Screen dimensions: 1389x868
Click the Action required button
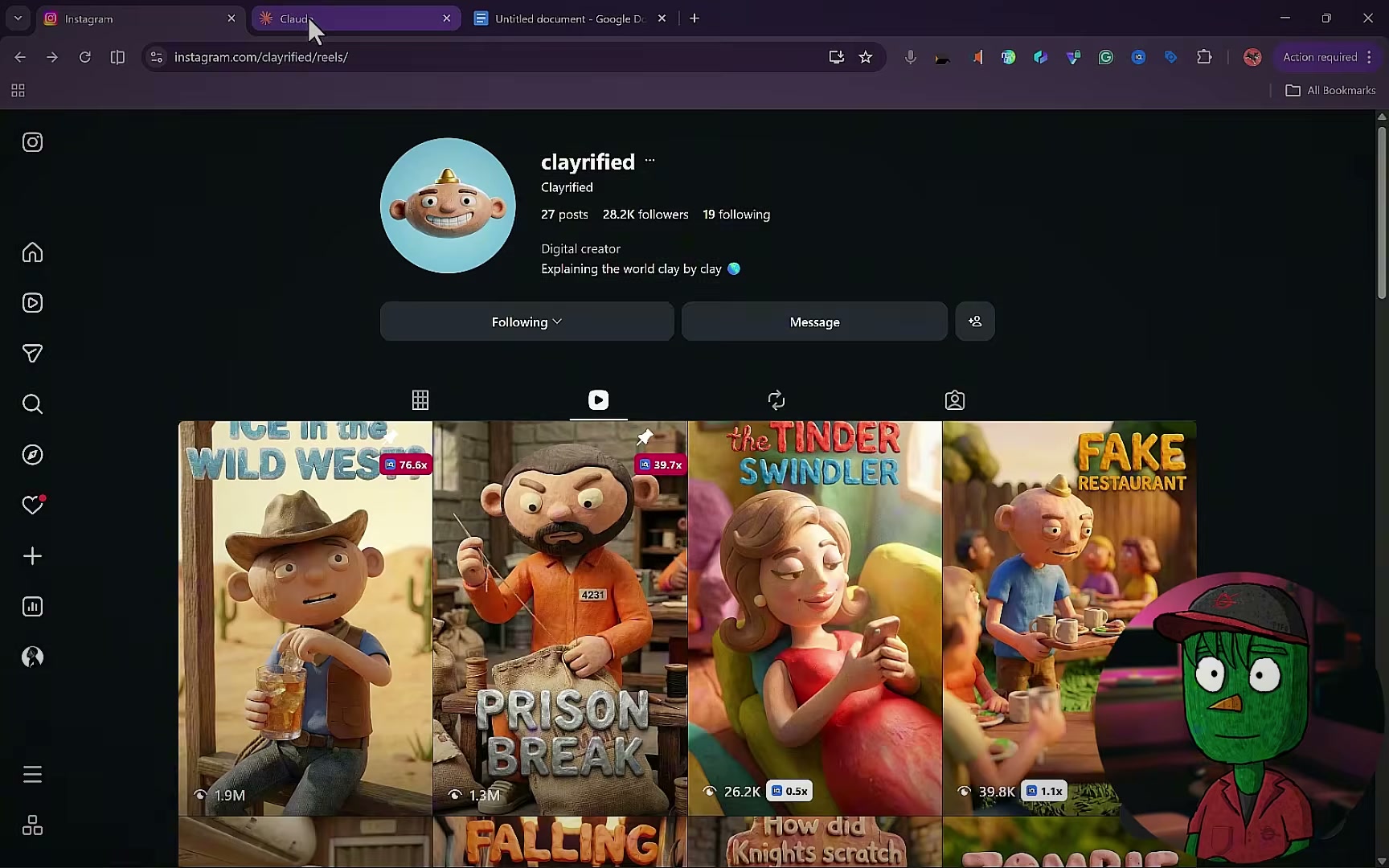coord(1327,57)
